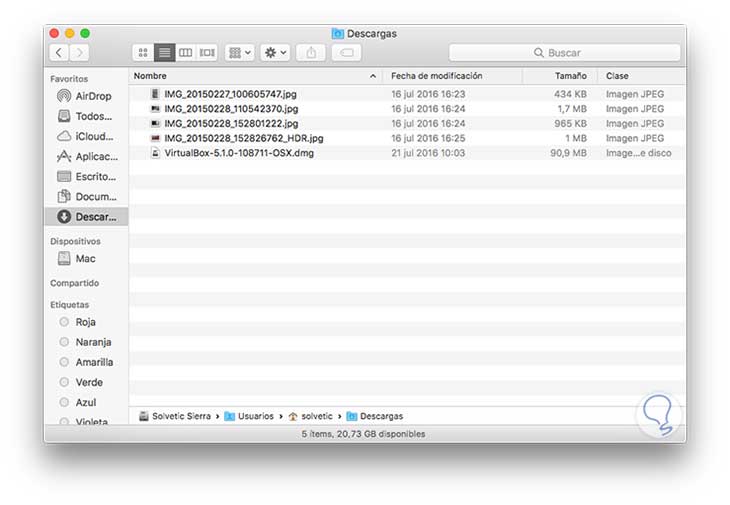Click the 90,9 MB size cell
The width and height of the screenshot is (730, 505).
[x=568, y=153]
